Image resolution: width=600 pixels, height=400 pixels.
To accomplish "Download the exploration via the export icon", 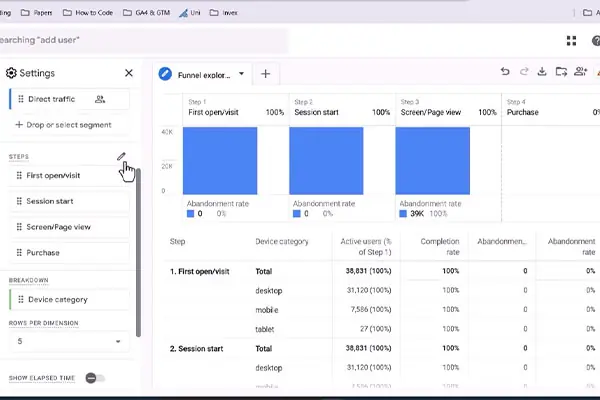I will (x=542, y=72).
